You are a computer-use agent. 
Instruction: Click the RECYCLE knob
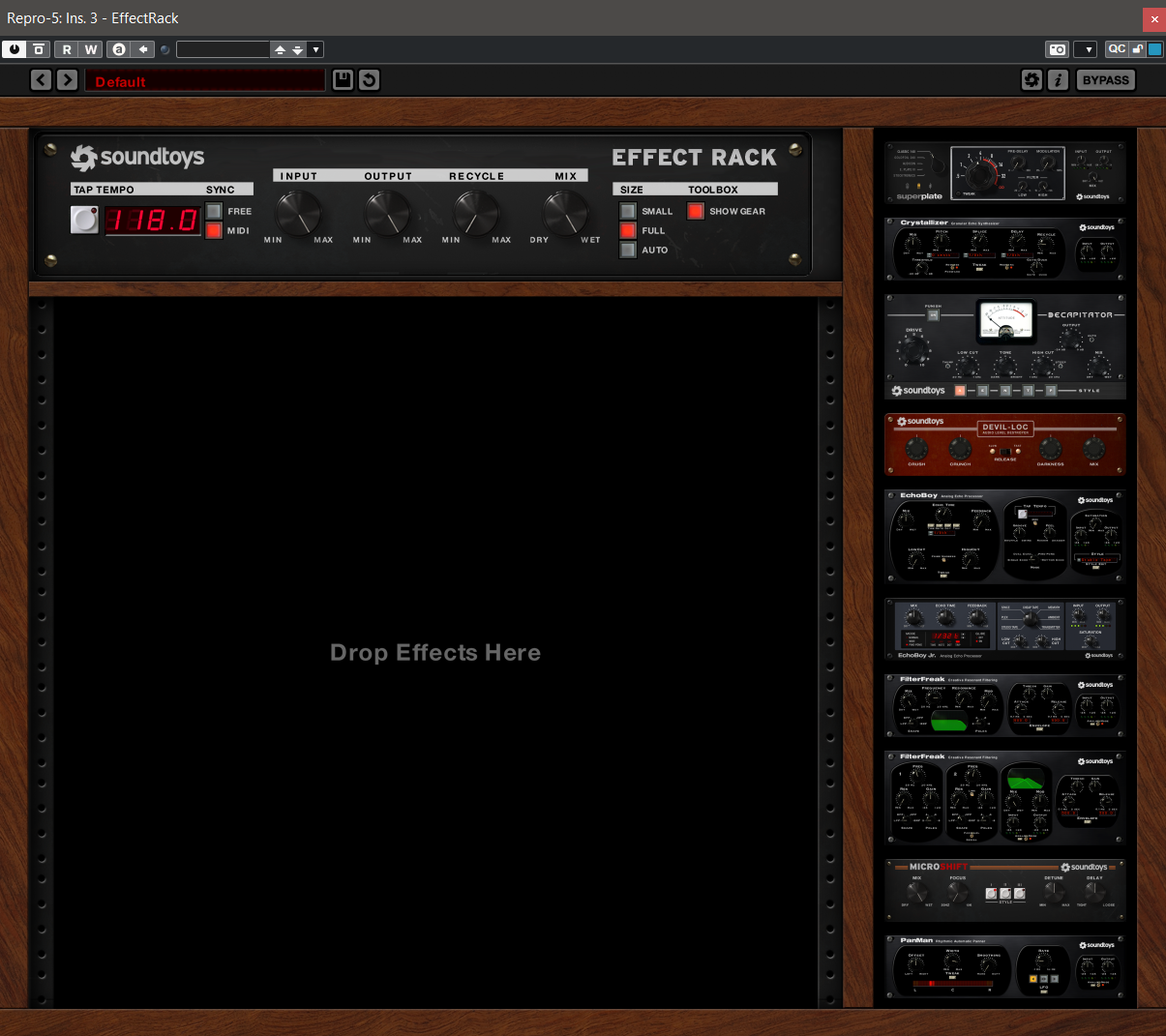(476, 213)
